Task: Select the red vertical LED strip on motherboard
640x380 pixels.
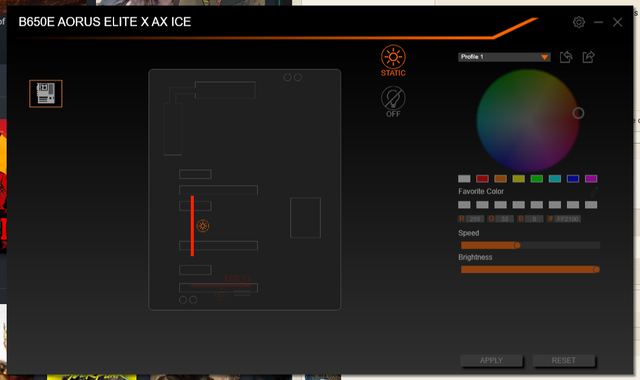Action: [x=192, y=226]
